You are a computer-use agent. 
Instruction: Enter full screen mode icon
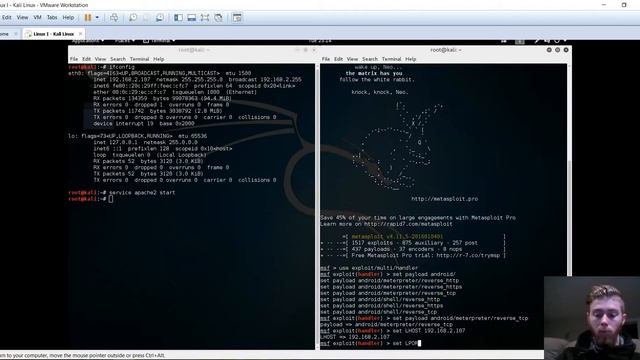(205, 18)
